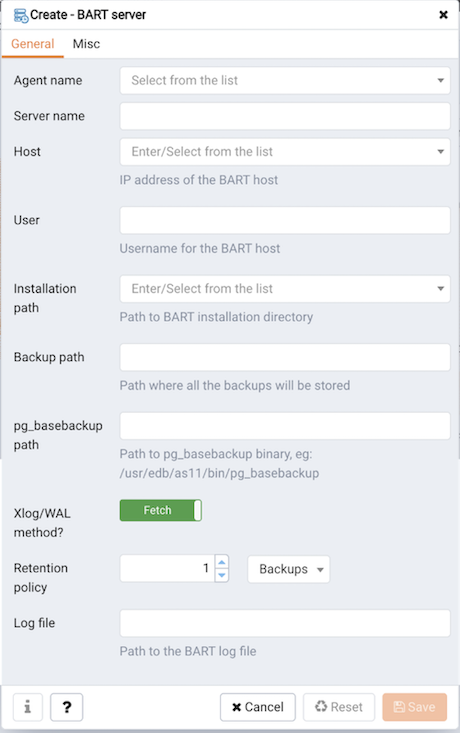Open the Agent name dropdown
This screenshot has height=733, width=460.
(285, 80)
